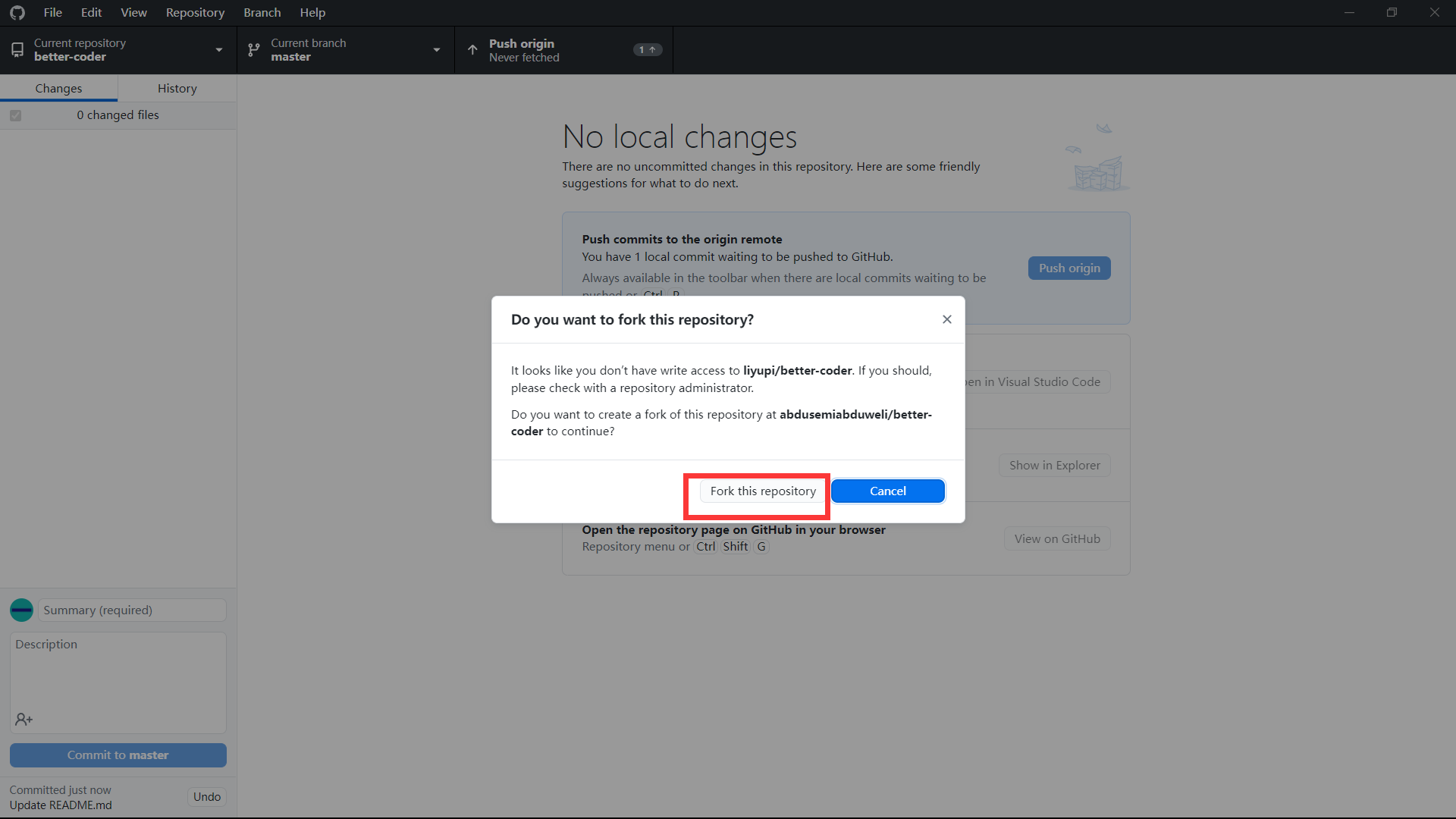
Task: Open the Edit menu
Action: tap(92, 13)
